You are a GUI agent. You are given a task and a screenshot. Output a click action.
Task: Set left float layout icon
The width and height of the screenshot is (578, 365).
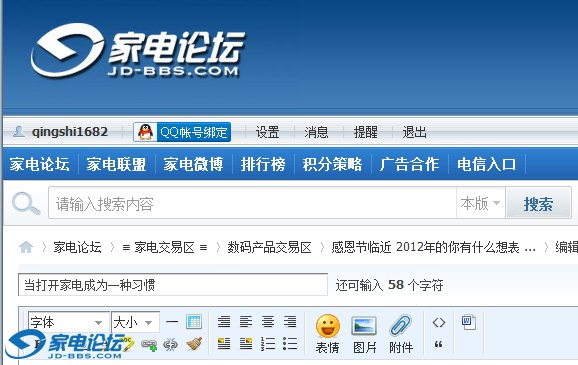224,344
